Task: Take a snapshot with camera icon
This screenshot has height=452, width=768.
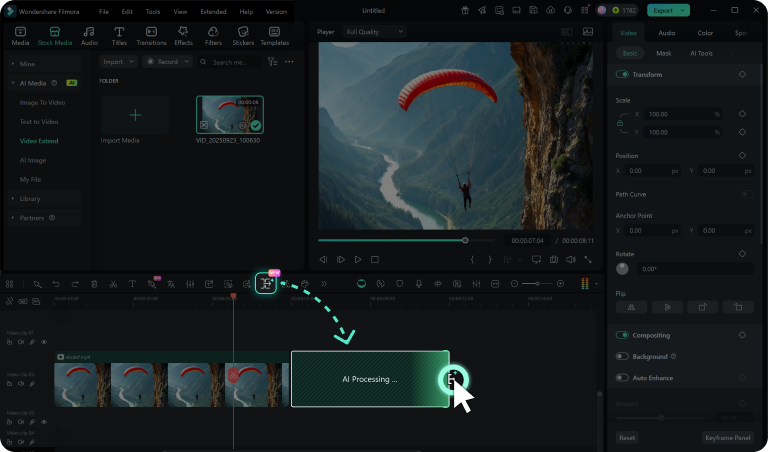Action: (x=552, y=259)
